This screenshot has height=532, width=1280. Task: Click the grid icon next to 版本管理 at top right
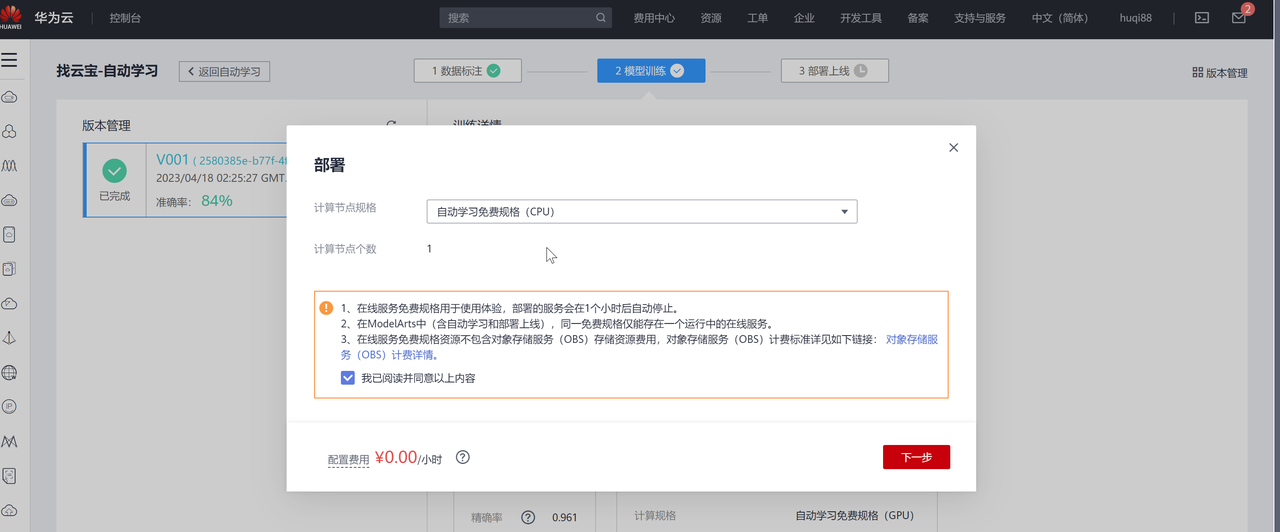[x=1198, y=72]
